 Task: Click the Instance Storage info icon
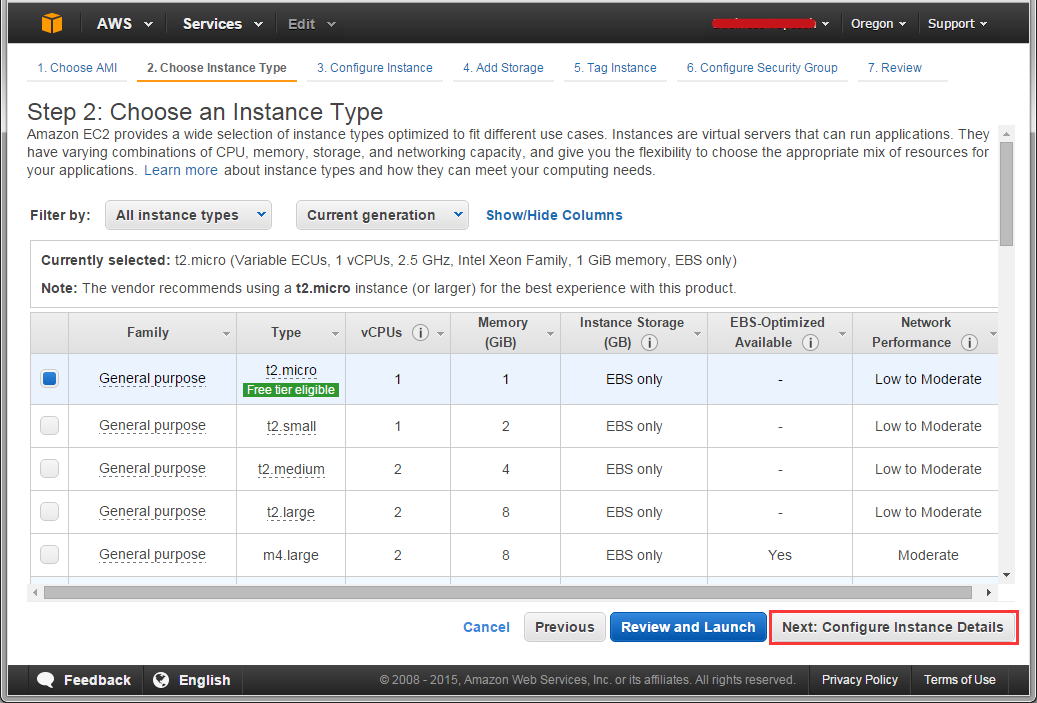[x=649, y=343]
